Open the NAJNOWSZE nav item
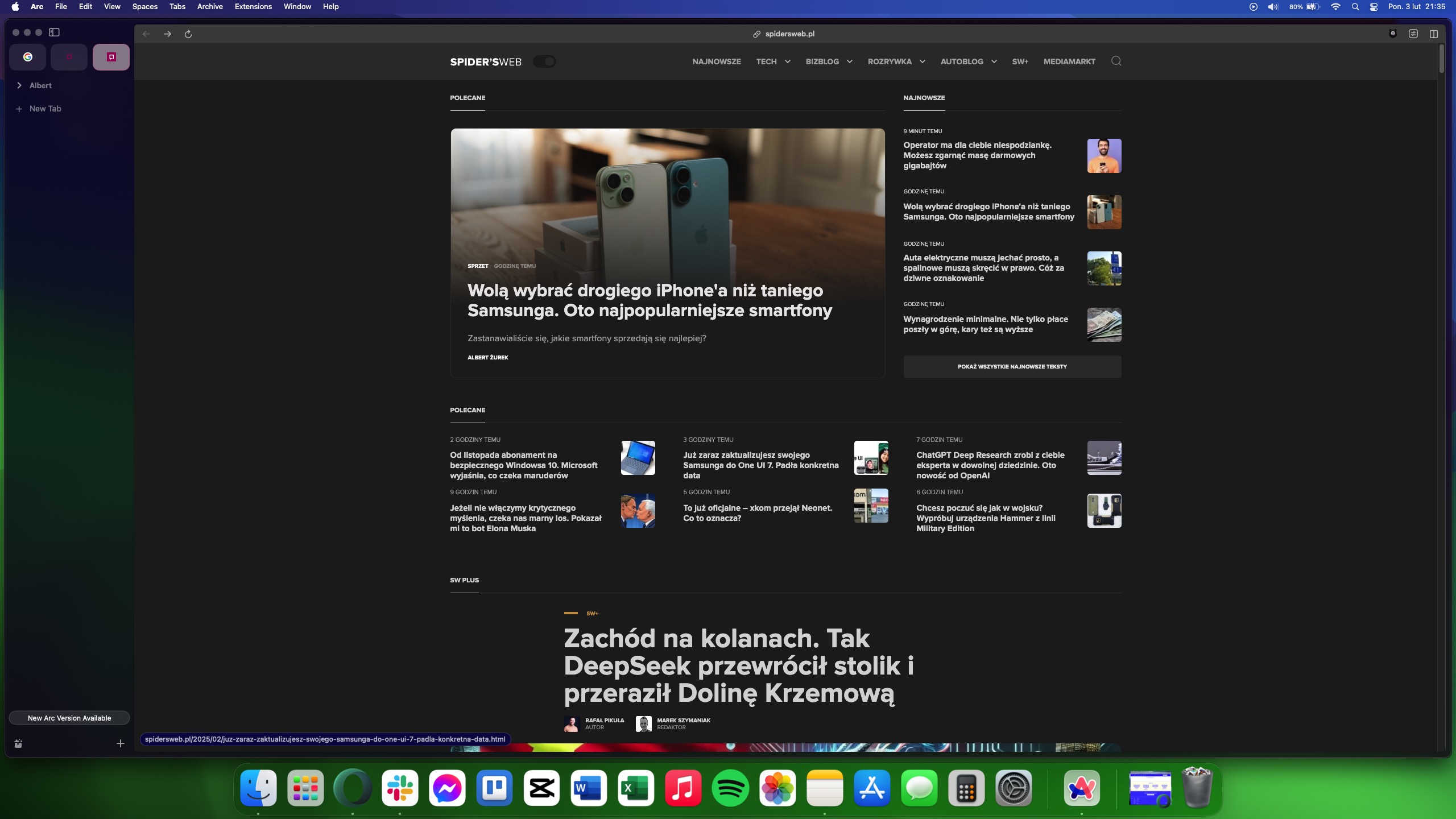 coord(717,61)
